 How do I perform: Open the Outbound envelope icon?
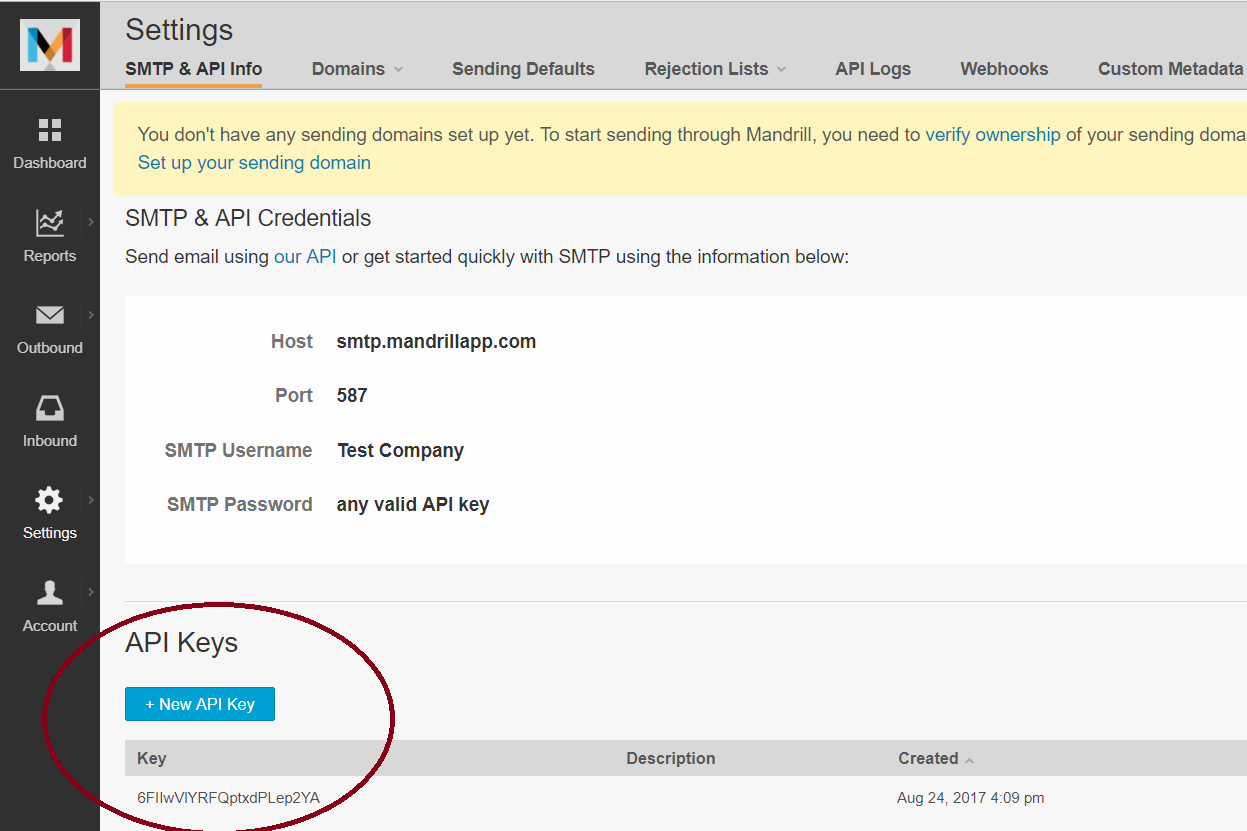click(x=50, y=316)
